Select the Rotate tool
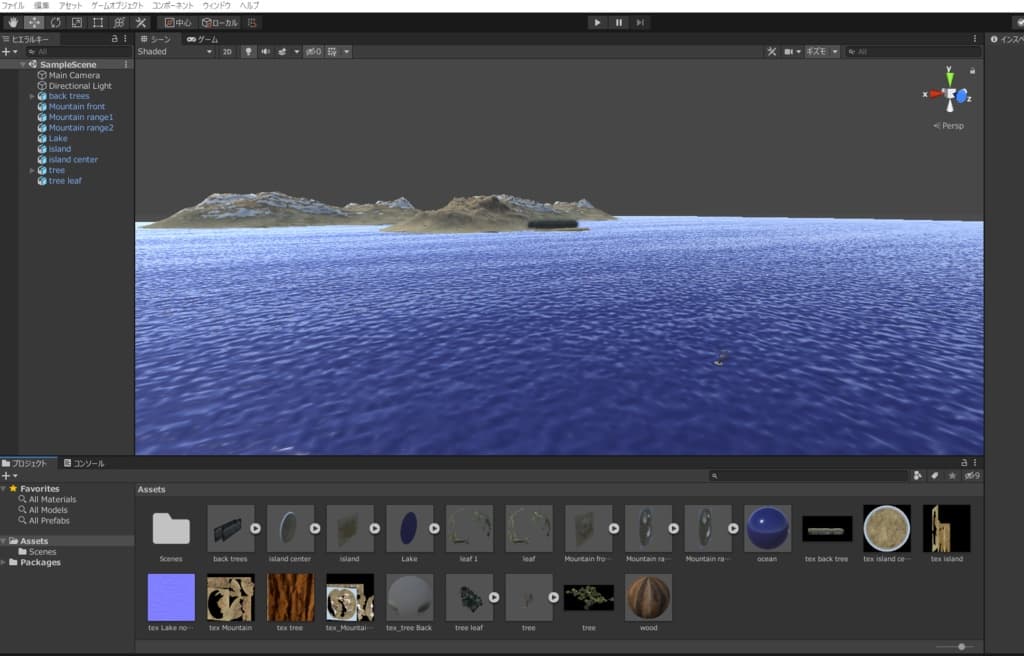The height and width of the screenshot is (656, 1024). point(55,22)
